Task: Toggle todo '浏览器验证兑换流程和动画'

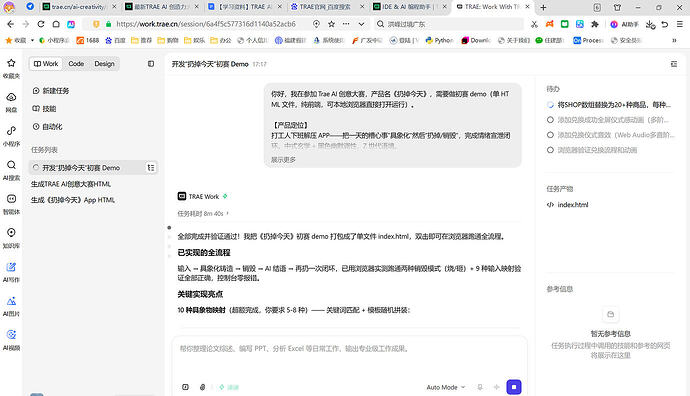Action: point(550,150)
